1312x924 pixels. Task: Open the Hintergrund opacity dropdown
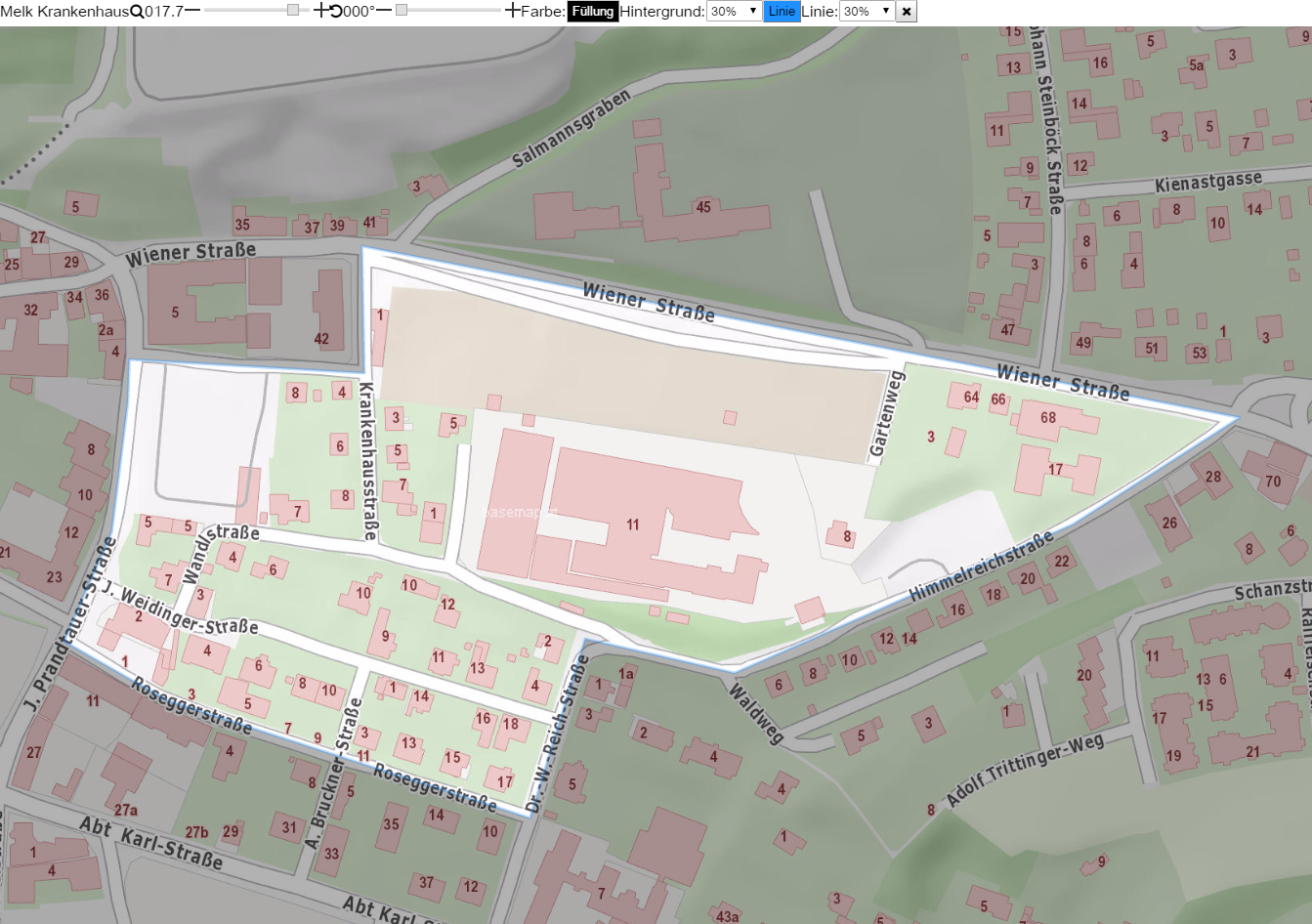(734, 12)
